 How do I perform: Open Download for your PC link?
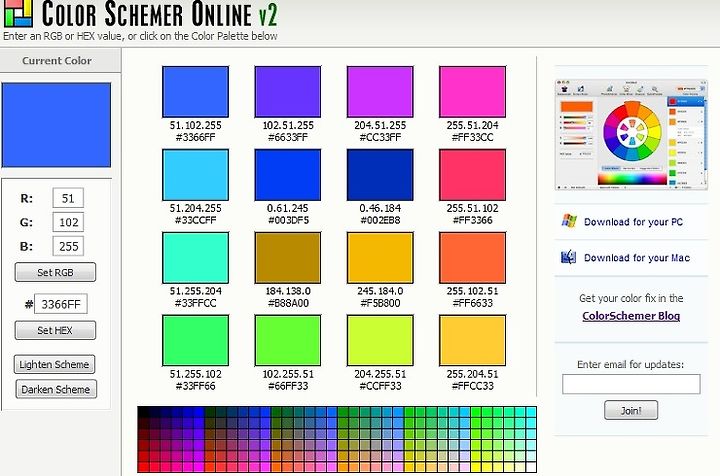[x=633, y=222]
